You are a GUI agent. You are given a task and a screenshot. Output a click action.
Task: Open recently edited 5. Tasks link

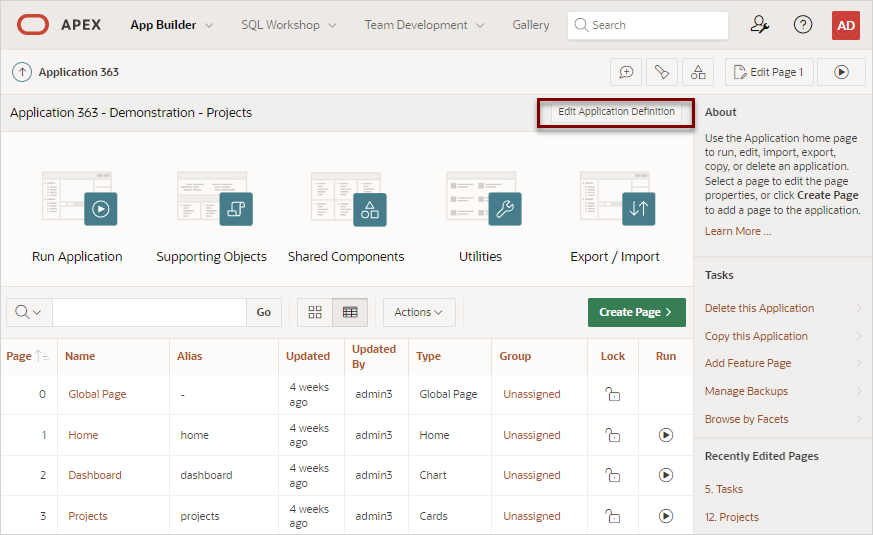point(724,489)
